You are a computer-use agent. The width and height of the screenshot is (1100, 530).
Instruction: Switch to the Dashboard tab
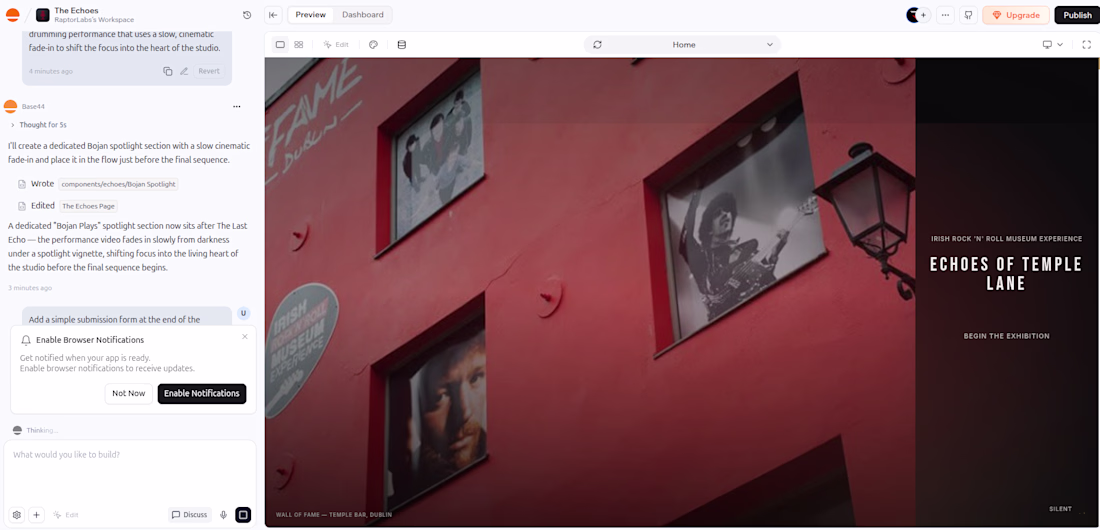click(362, 15)
